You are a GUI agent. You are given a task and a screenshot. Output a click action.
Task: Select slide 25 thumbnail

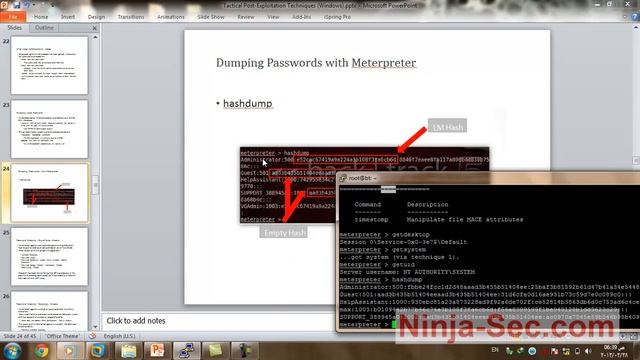click(49, 257)
